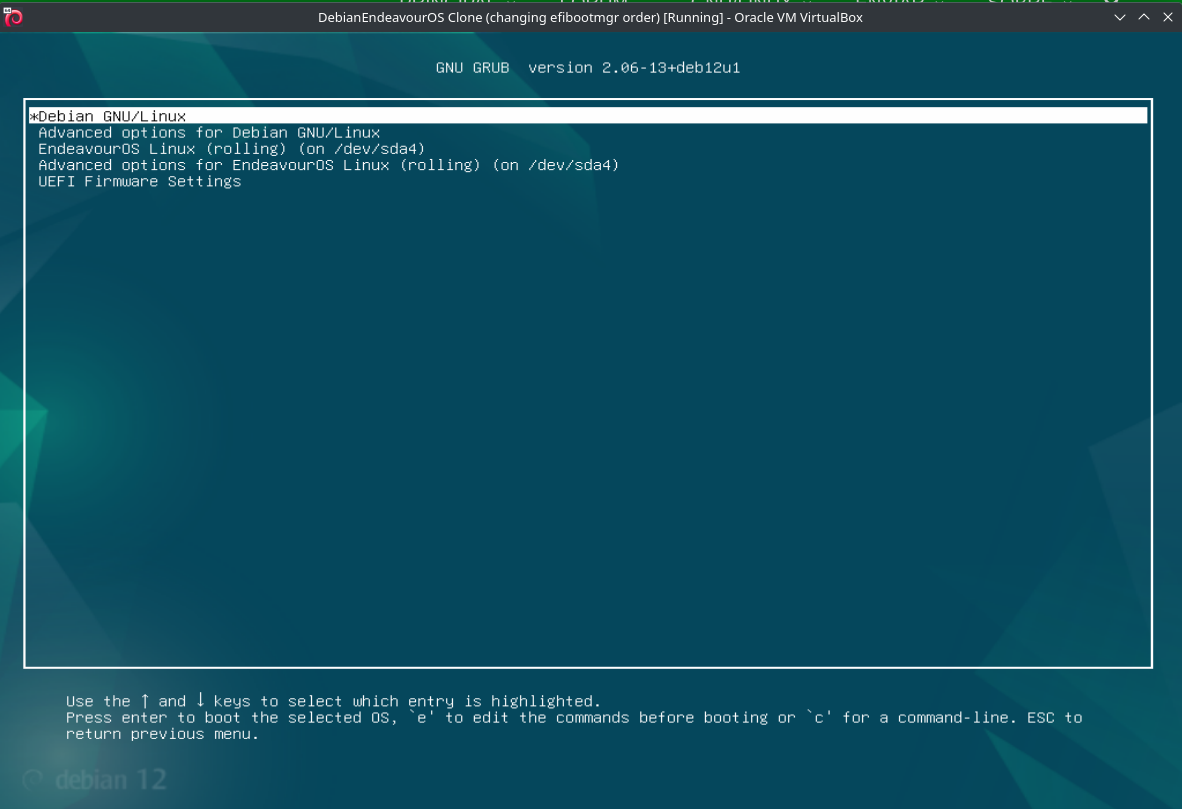Click the ESC hint in help text
1182x809 pixels.
(x=1040, y=718)
